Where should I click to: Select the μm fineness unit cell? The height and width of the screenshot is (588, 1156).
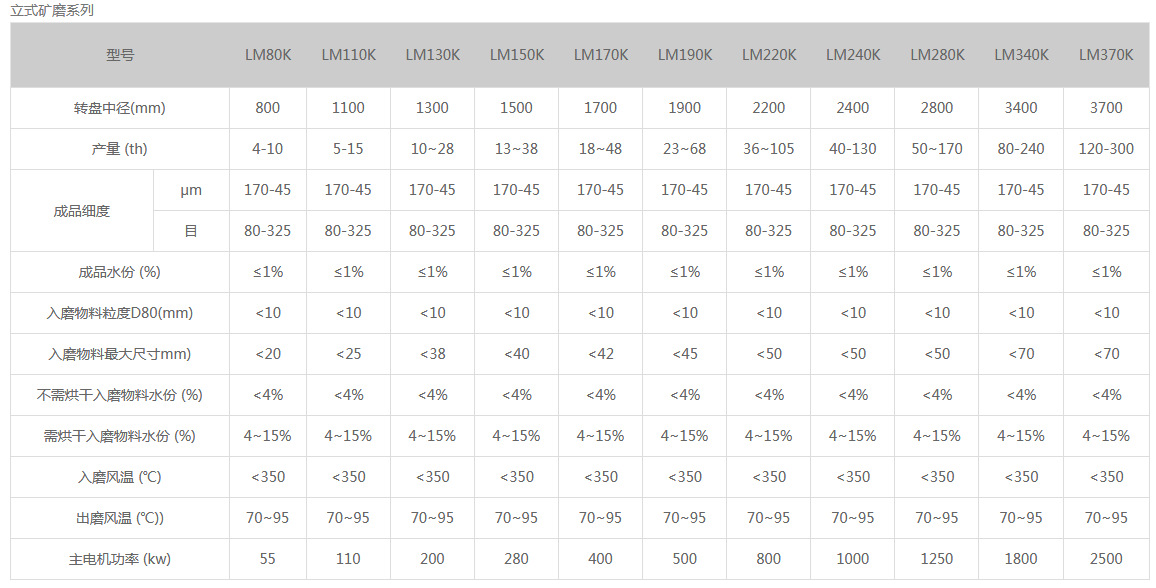191,190
